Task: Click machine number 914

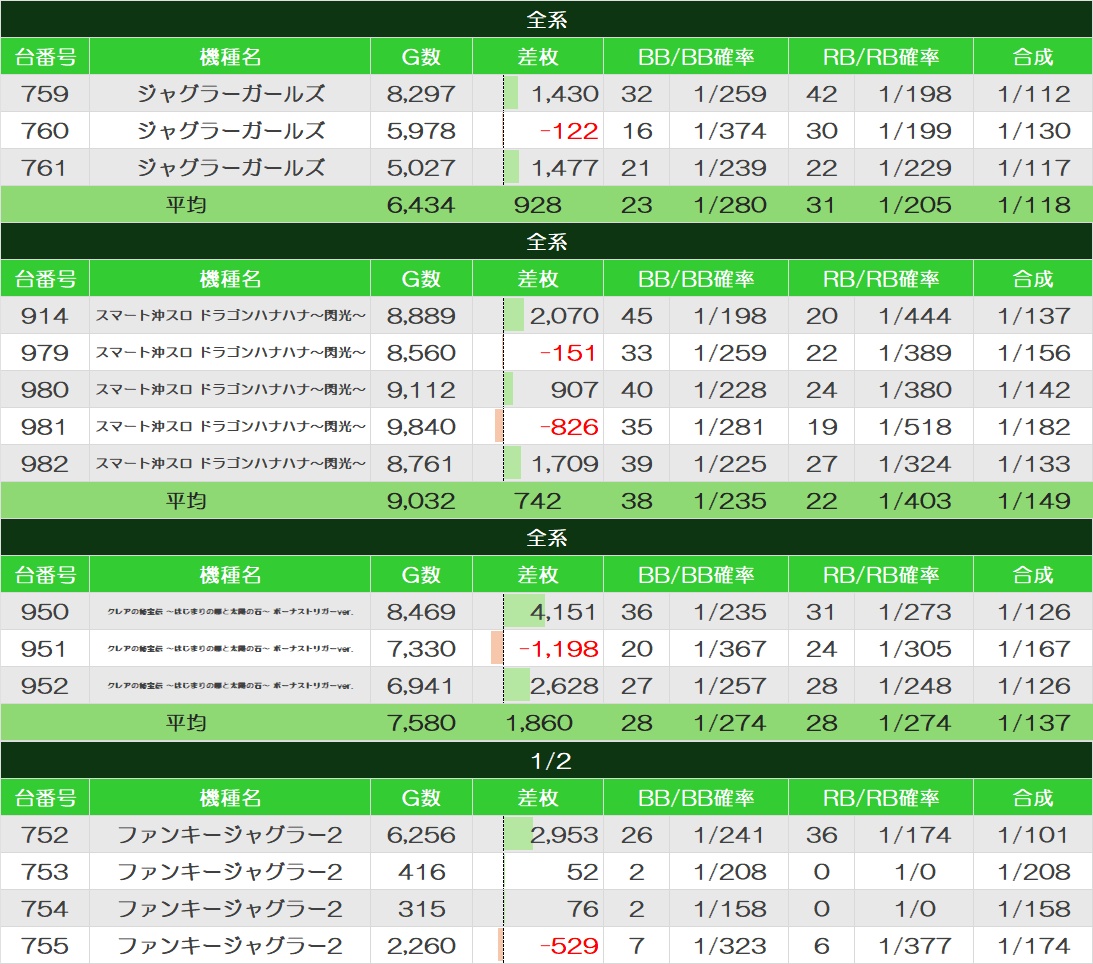Action: [x=45, y=316]
